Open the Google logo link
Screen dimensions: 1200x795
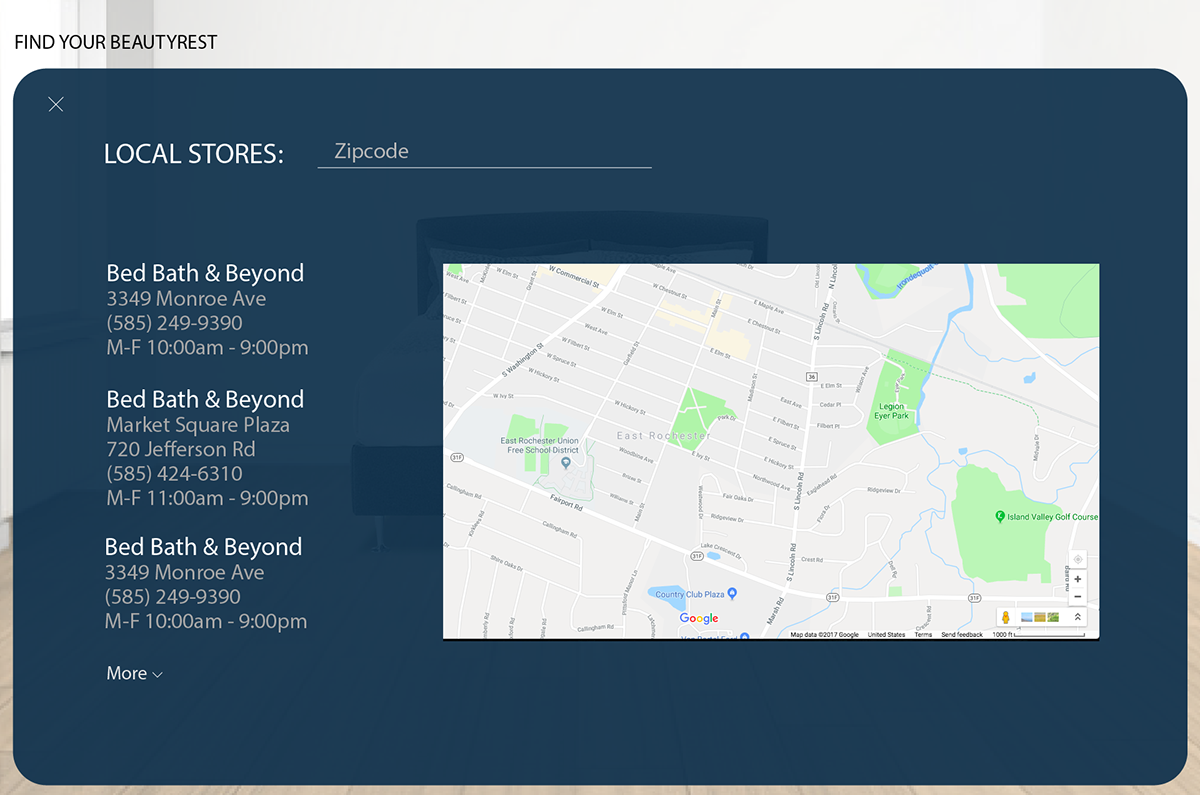pos(699,618)
